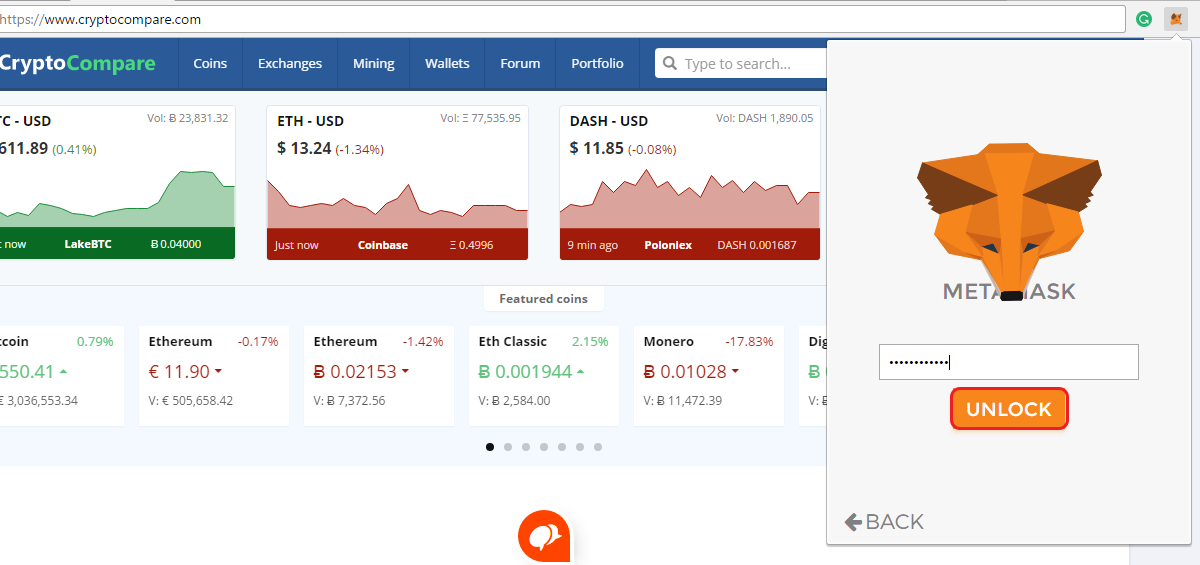This screenshot has height=565, width=1200.
Task: Select the first carousel page dot
Action: (x=490, y=447)
